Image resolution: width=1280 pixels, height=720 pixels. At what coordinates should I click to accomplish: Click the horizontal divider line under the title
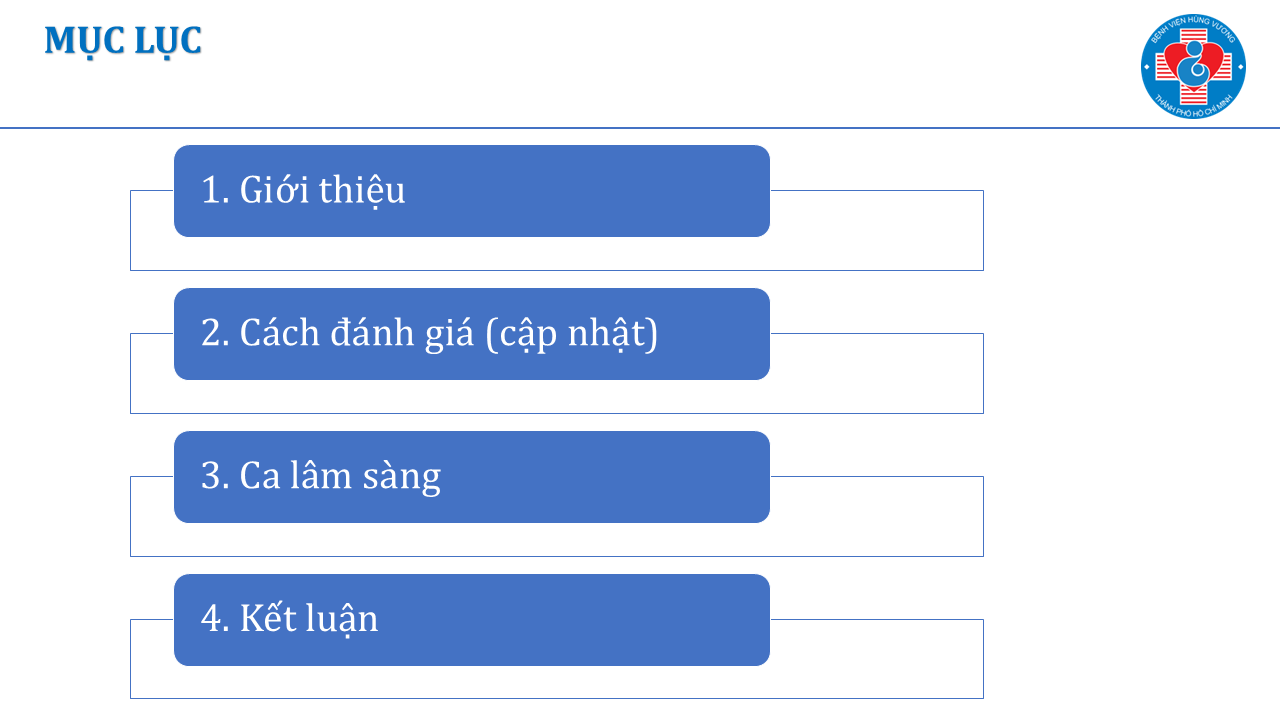640,128
